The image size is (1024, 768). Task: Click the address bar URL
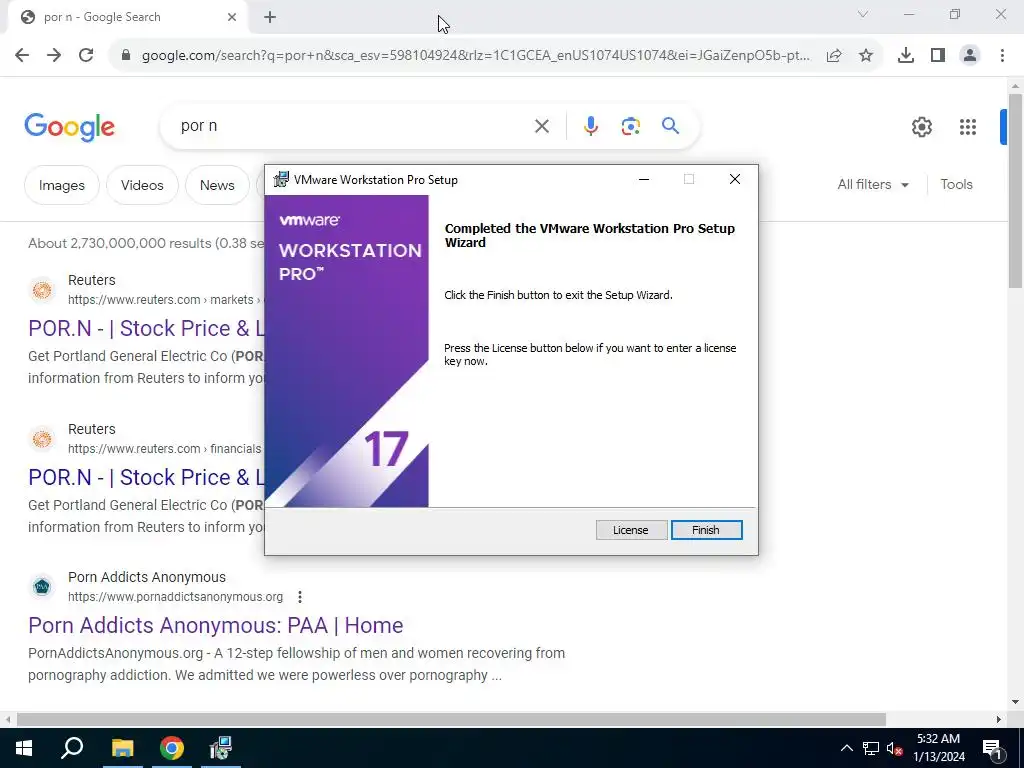pyautogui.click(x=475, y=56)
